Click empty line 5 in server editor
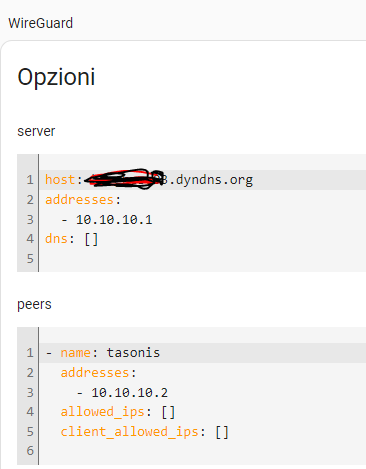Image resolution: width=366 pixels, height=469 pixels. click(202, 259)
